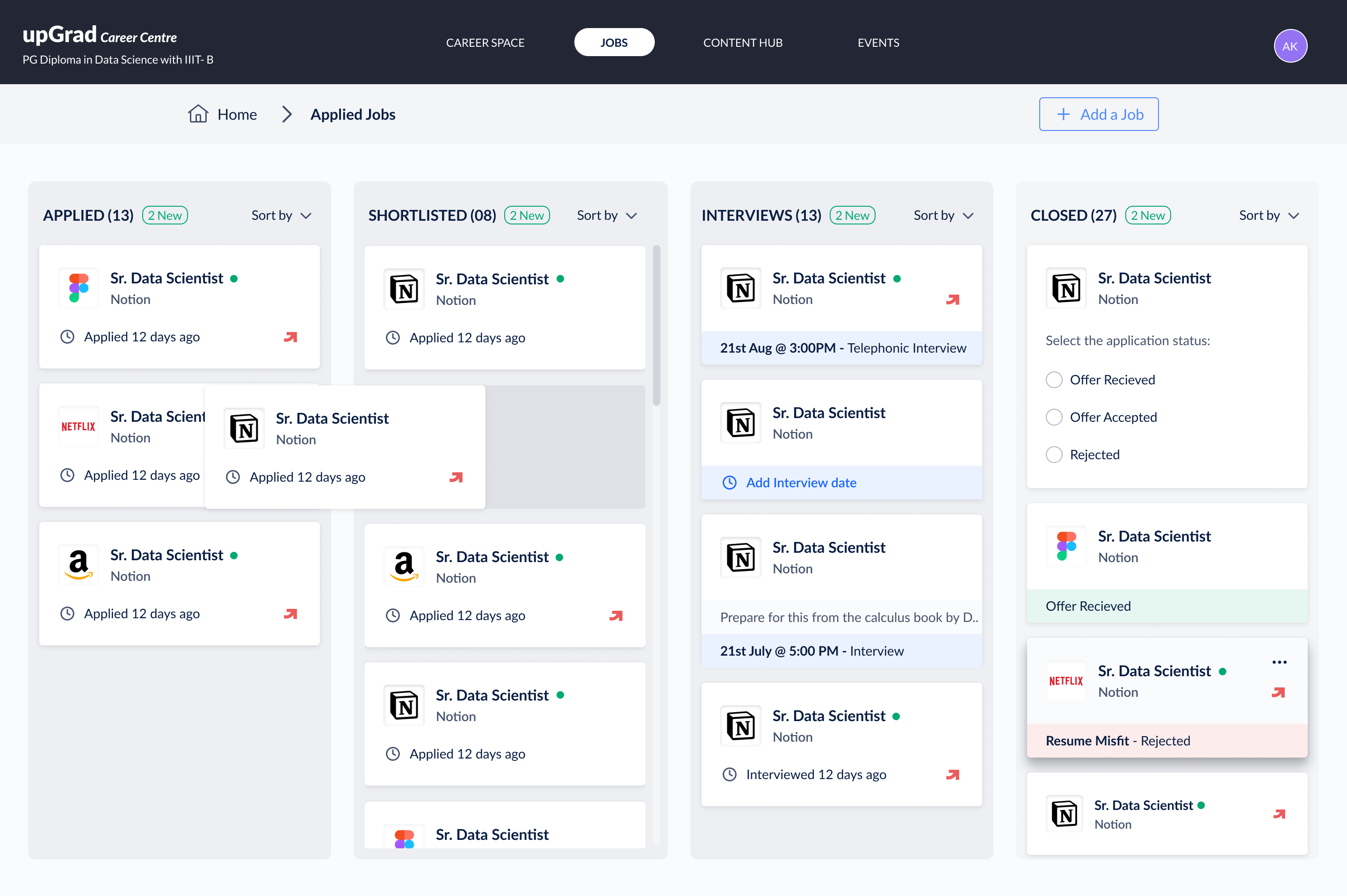Select the Jobs tab
1347x896 pixels.
614,42
